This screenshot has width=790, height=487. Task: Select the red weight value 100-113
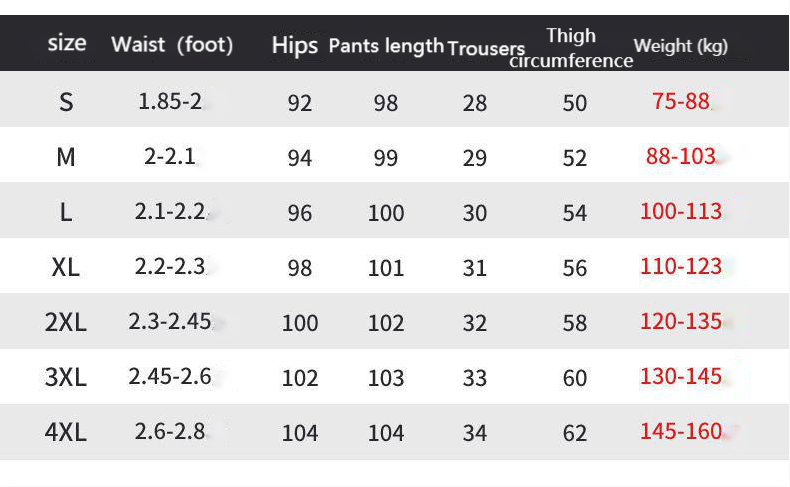tap(680, 211)
